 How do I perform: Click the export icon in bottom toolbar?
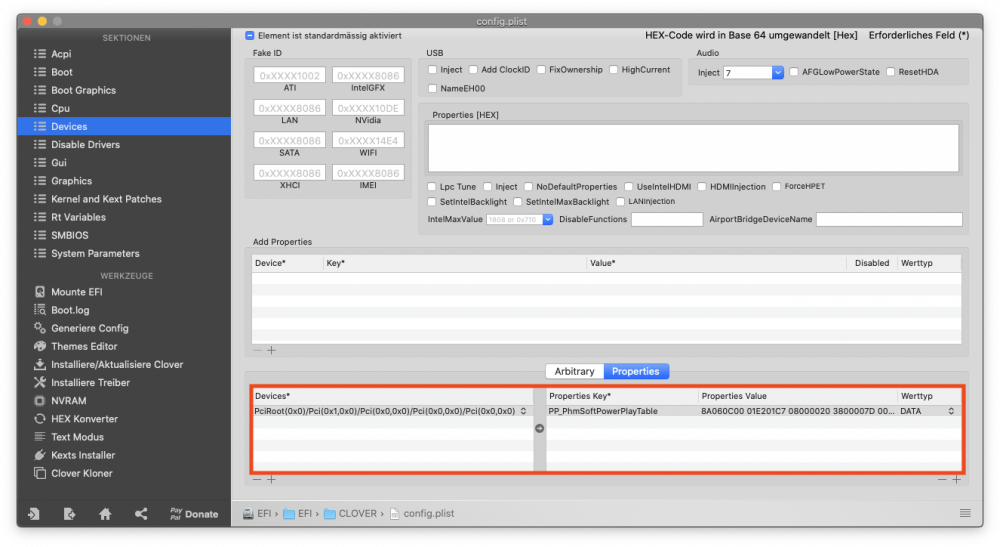click(x=70, y=514)
